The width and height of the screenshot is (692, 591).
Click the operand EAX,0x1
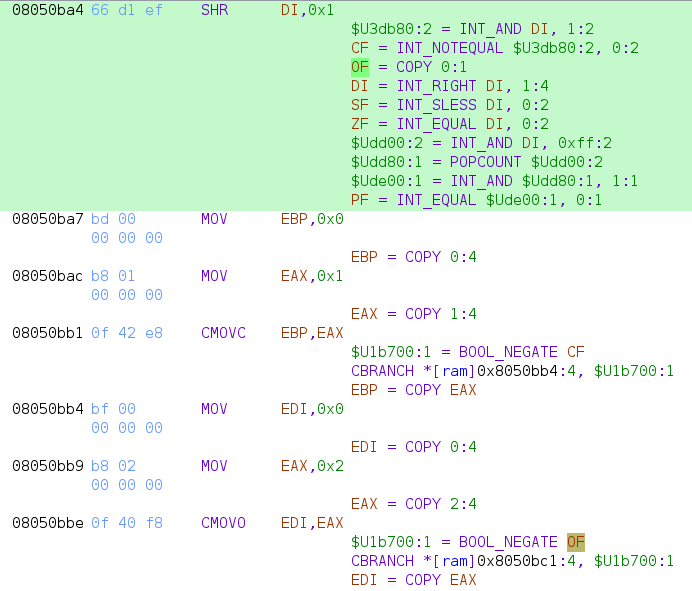(312, 276)
